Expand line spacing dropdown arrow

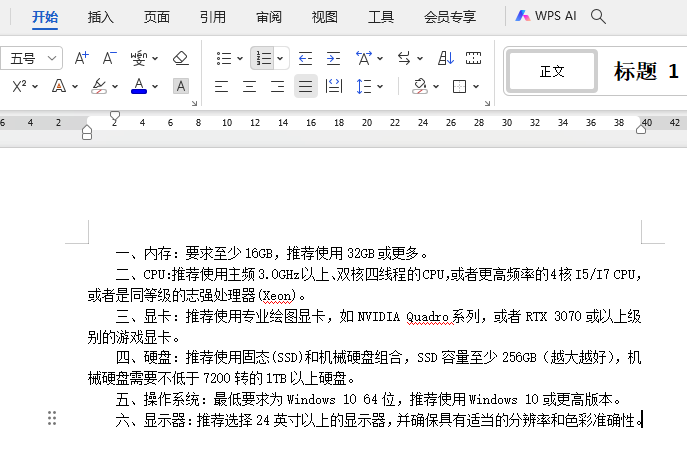[380, 87]
